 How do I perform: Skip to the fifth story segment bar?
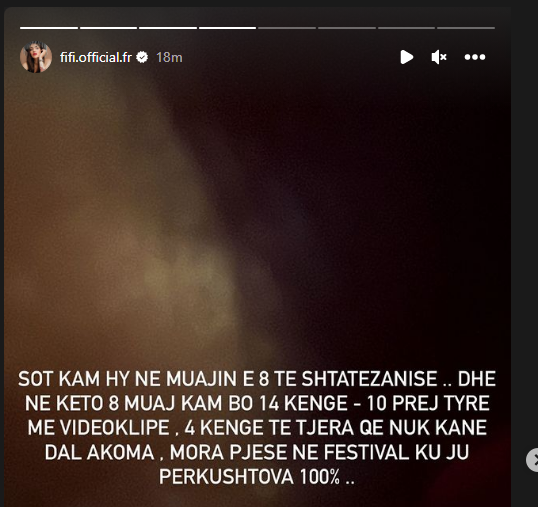pos(287,28)
